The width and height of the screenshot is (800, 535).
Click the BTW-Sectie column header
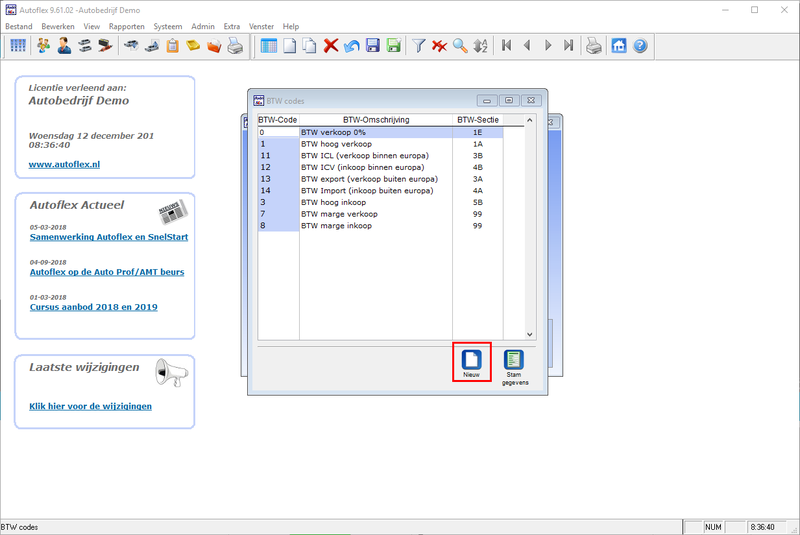(x=478, y=120)
